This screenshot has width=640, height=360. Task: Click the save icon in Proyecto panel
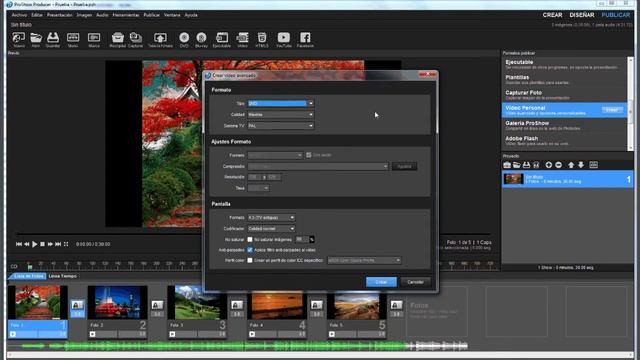point(527,165)
